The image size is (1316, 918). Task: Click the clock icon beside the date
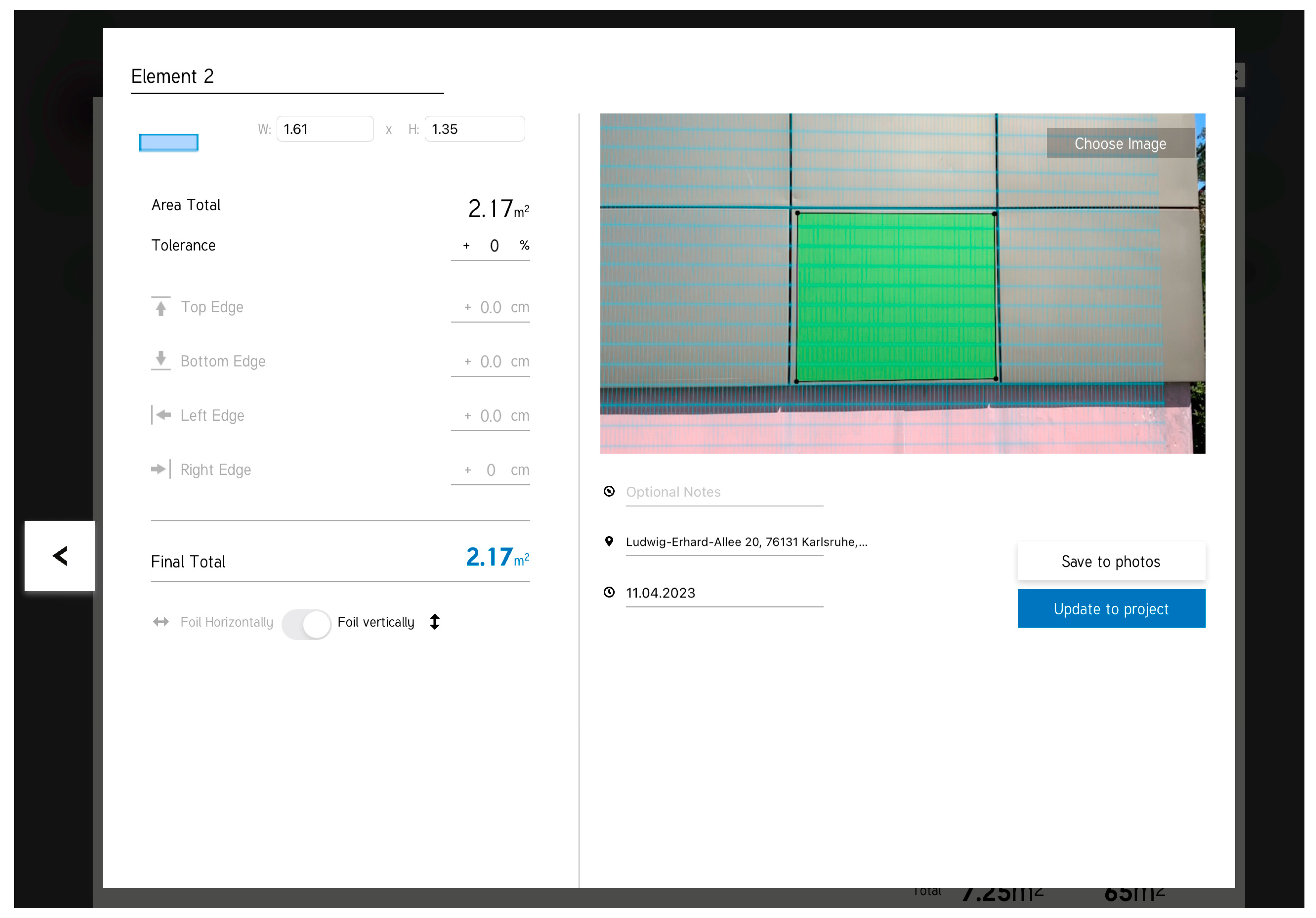tap(609, 592)
